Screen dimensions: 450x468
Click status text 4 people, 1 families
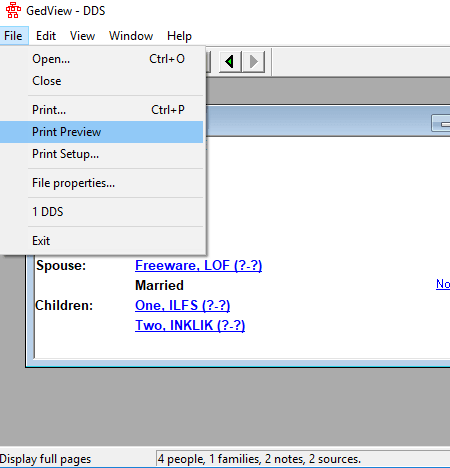pyautogui.click(x=209, y=459)
